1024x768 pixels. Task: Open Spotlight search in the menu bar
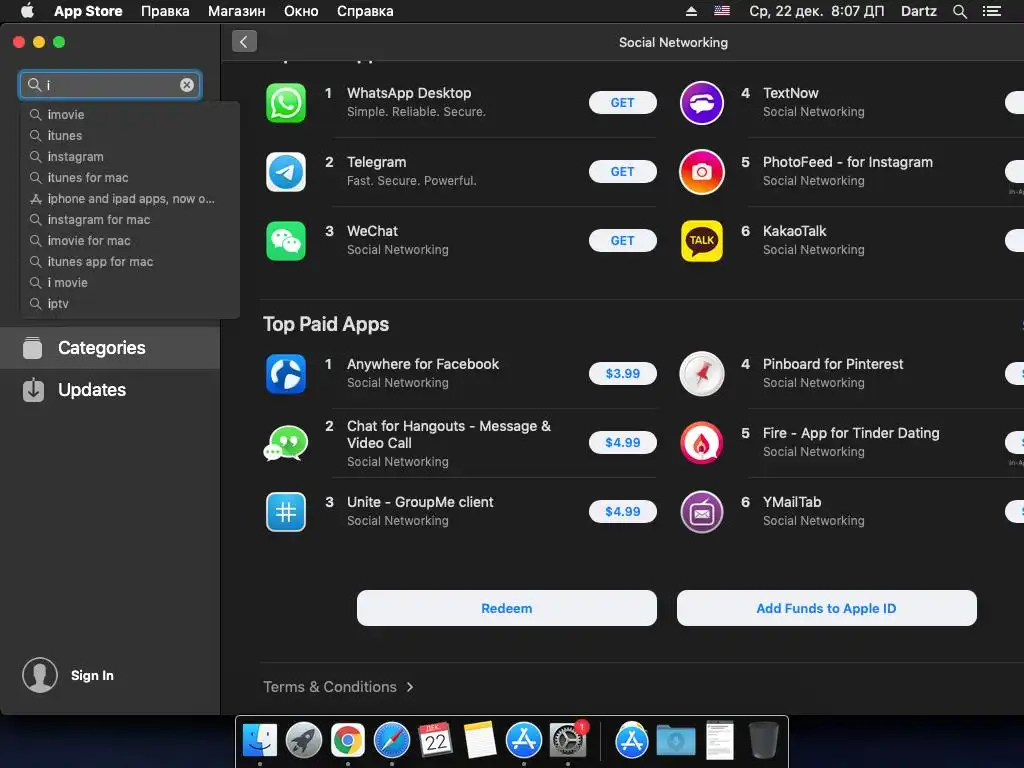[959, 11]
